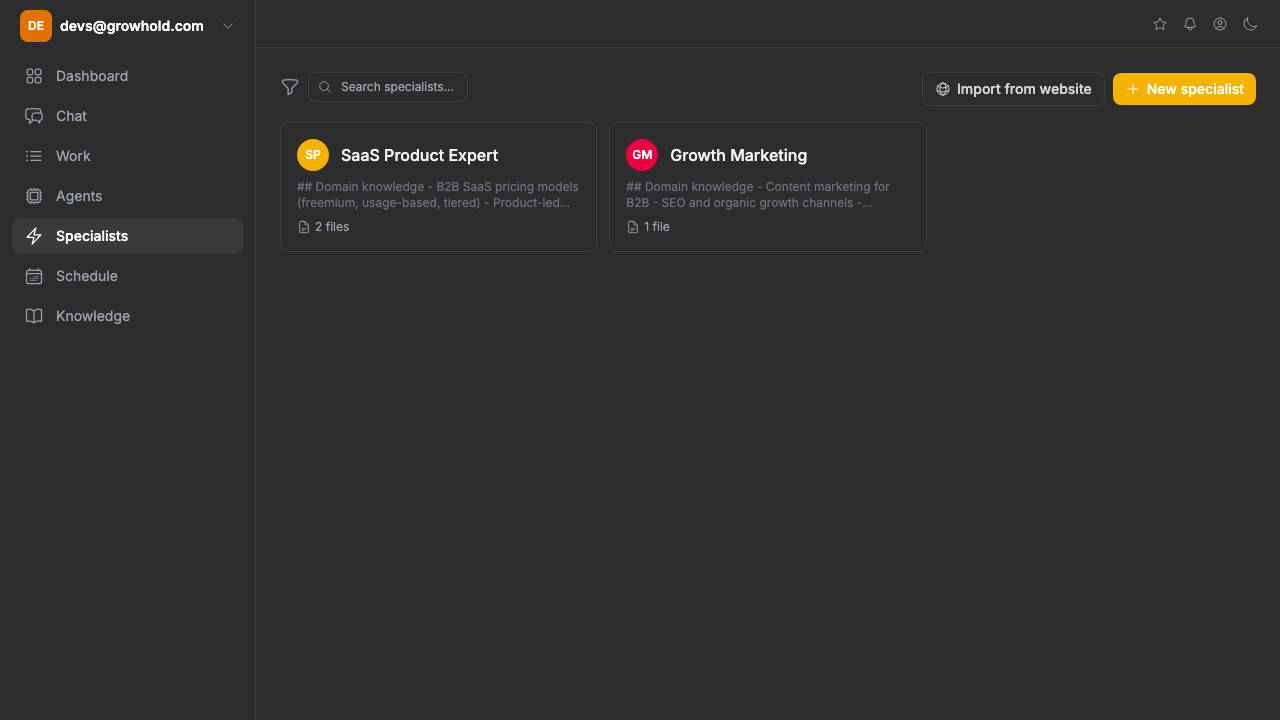Click the star favorites icon
Screen dimensions: 1280x720
1160,24
